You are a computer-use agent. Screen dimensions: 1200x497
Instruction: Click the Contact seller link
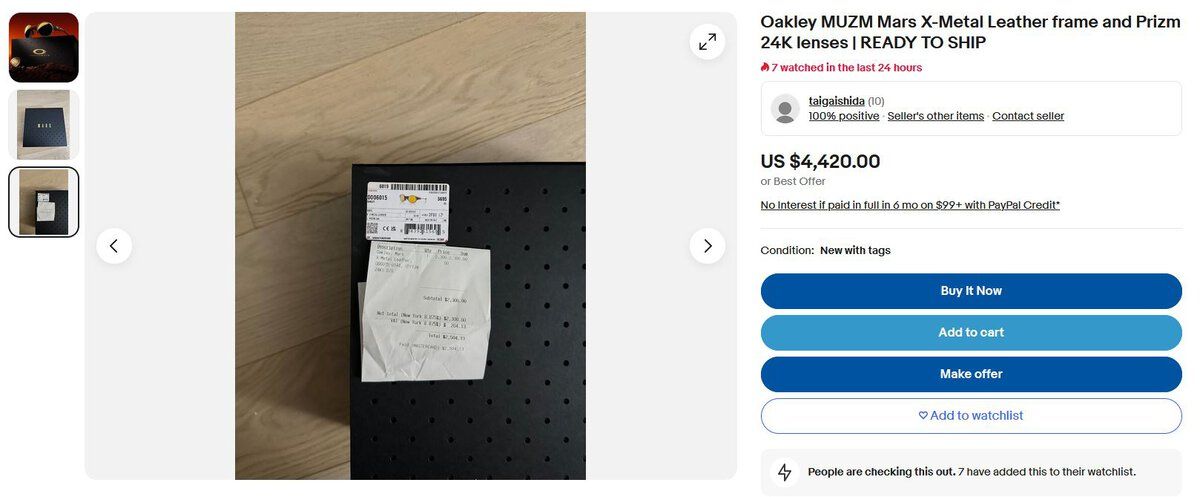point(1028,116)
